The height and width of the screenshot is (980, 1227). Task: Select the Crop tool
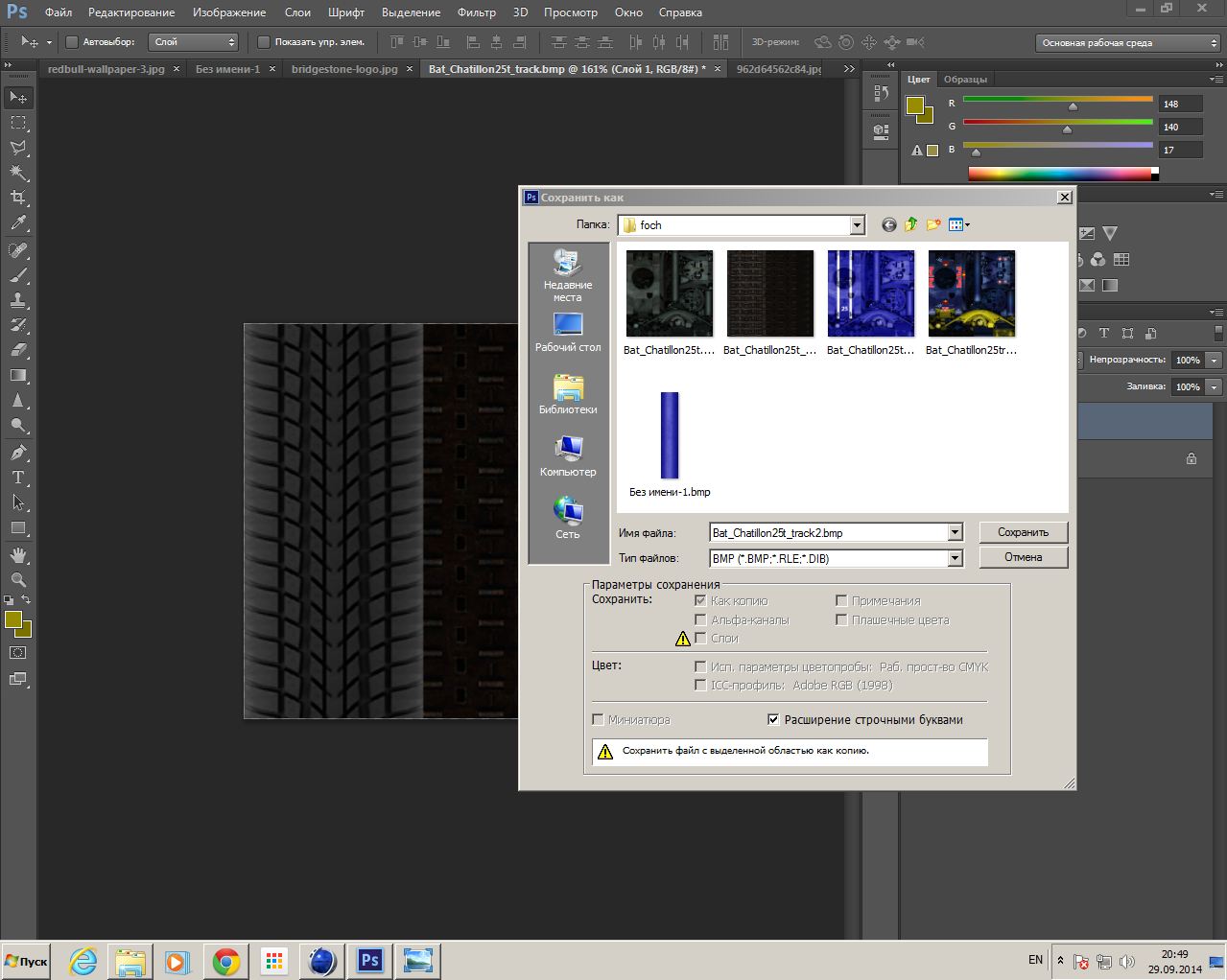pos(18,198)
